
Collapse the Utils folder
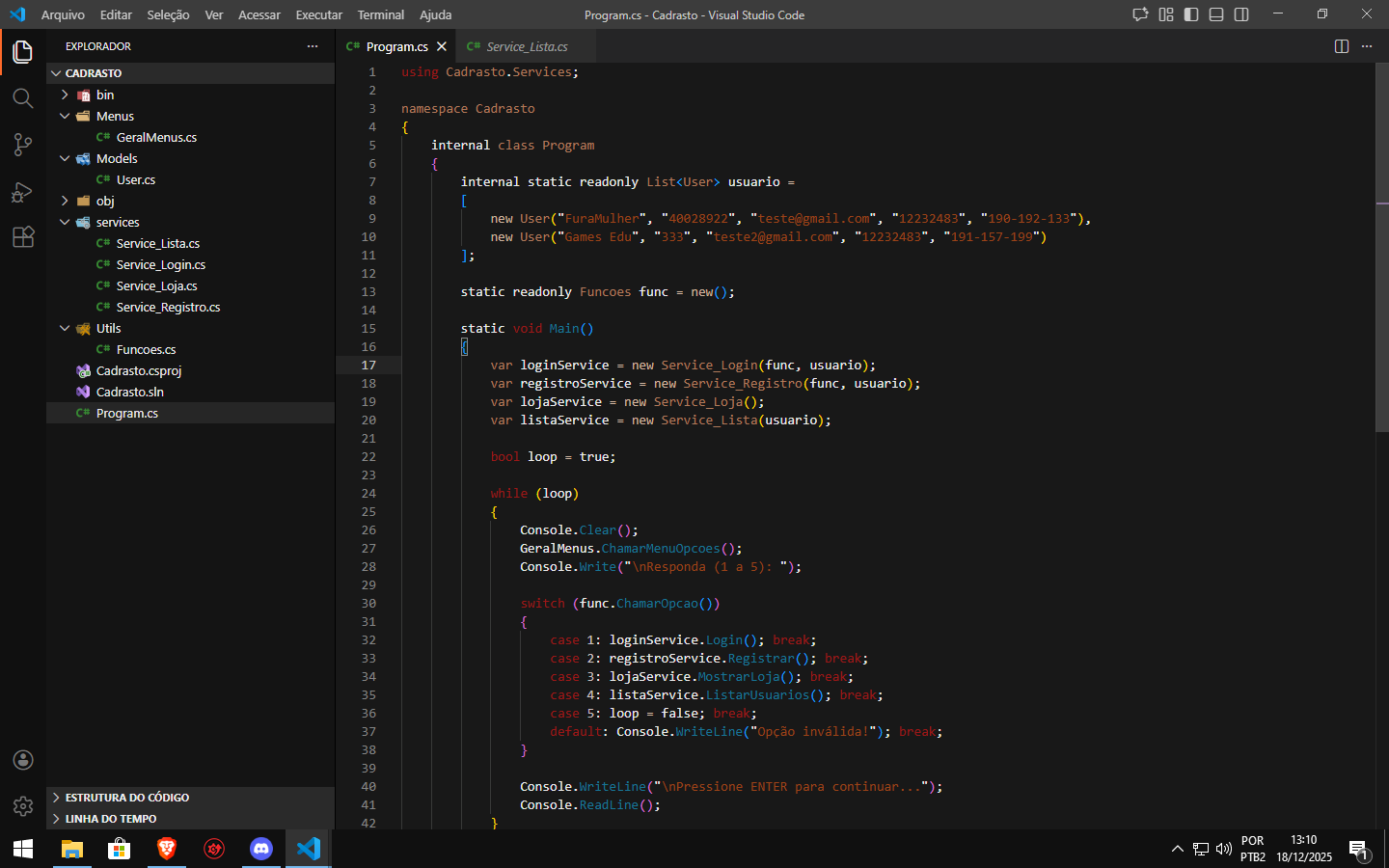[65, 328]
